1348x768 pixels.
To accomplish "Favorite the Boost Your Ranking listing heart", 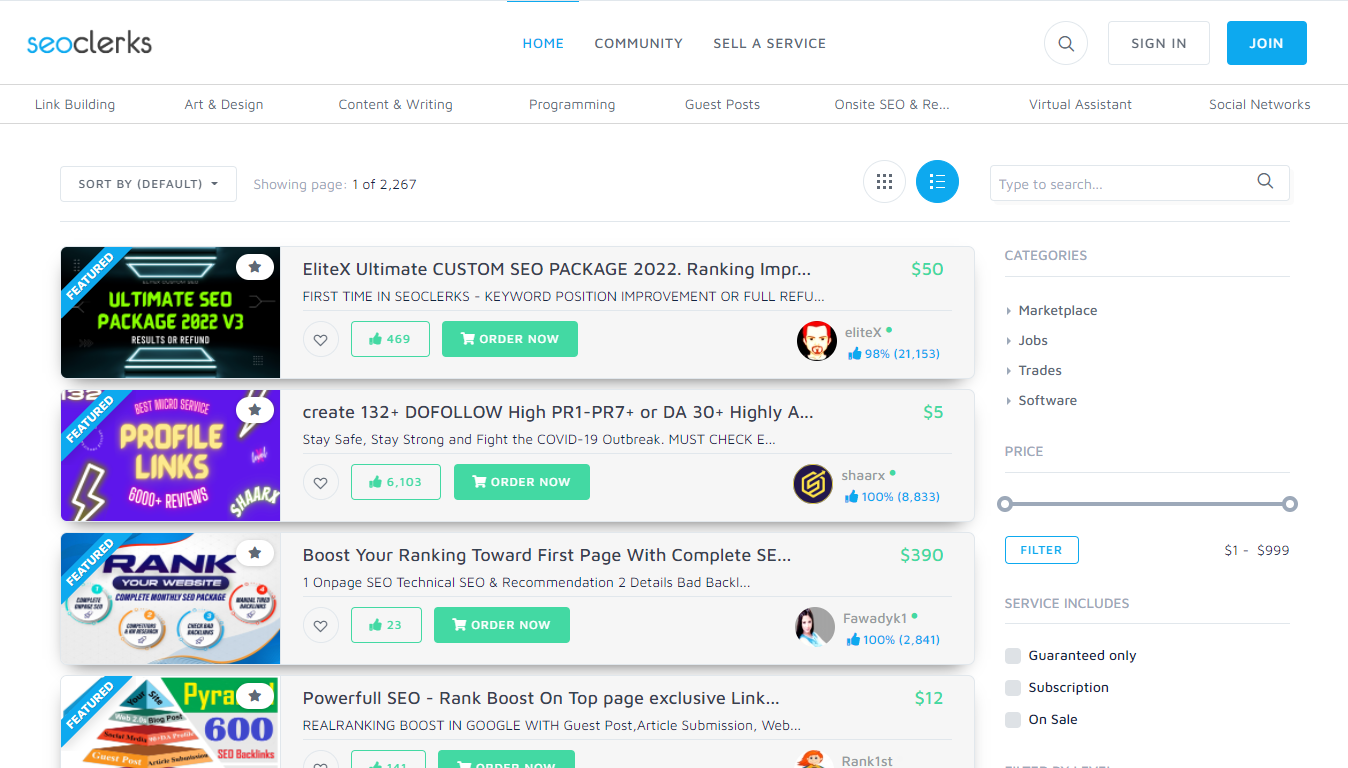I will [x=320, y=625].
